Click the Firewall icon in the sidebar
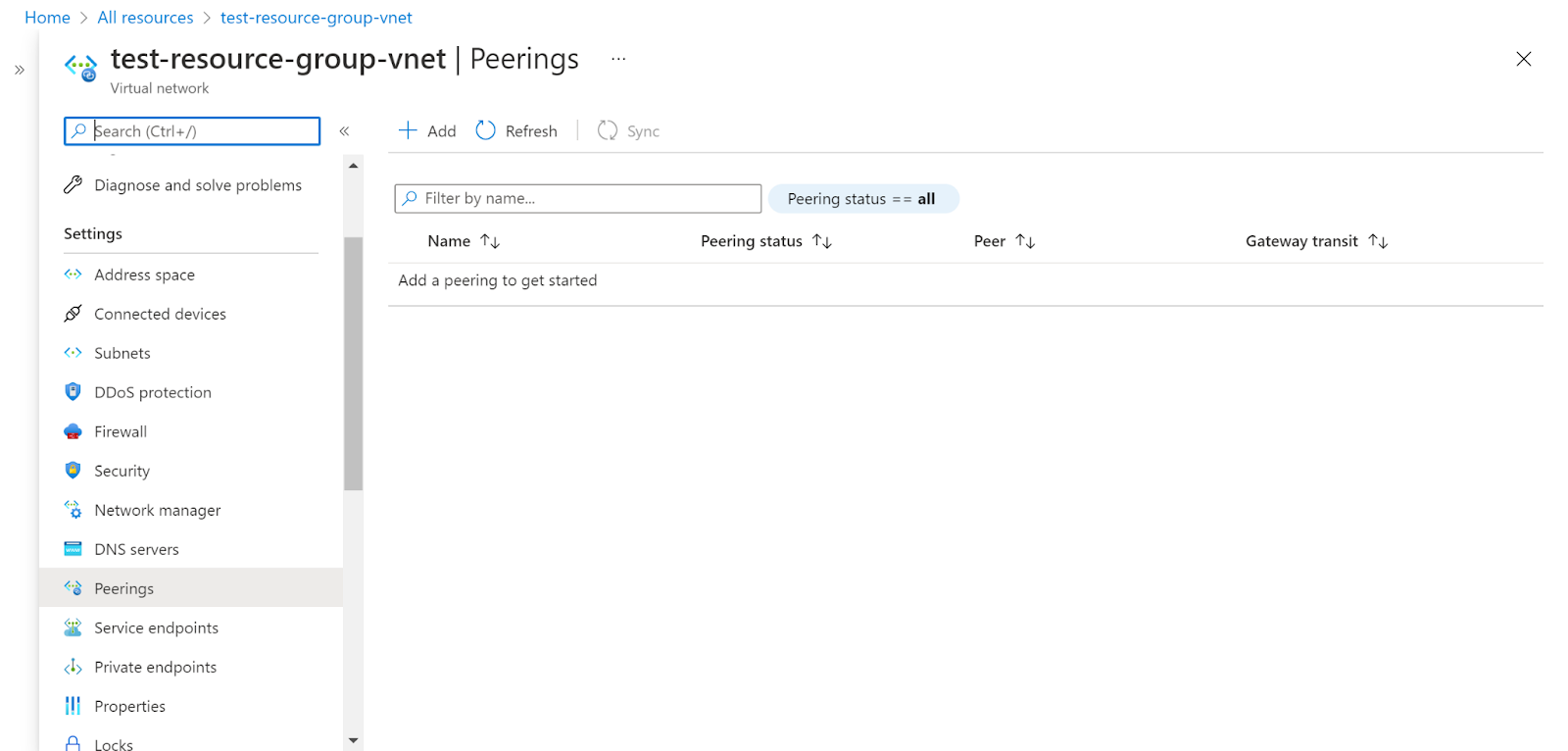Screen dimensions: 1568x751 pyautogui.click(x=73, y=431)
